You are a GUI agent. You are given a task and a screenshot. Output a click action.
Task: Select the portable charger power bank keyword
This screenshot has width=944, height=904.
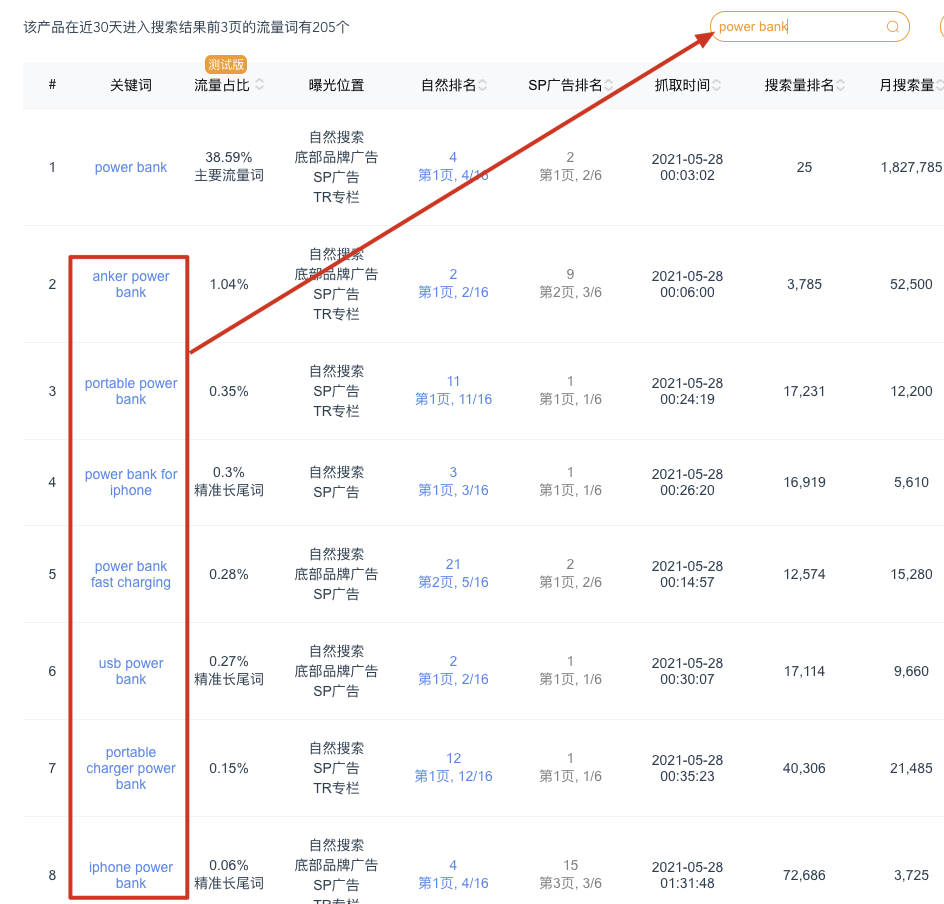click(x=130, y=768)
